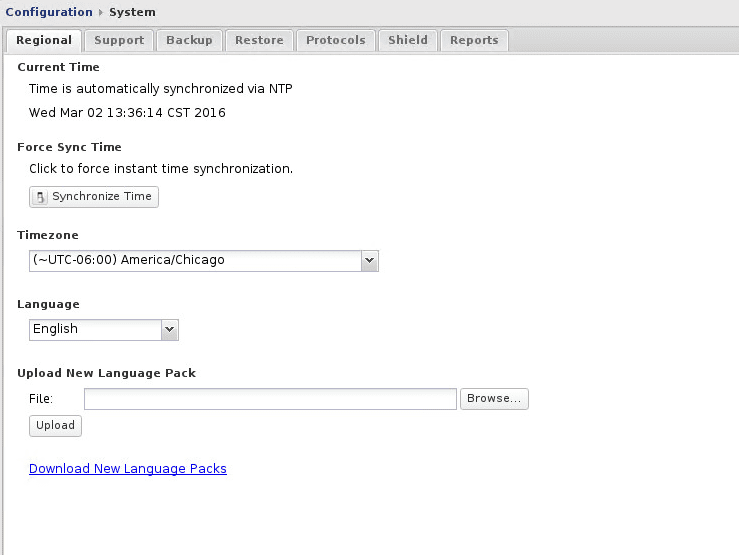
Task: Open the English language selector
Action: [95, 329]
